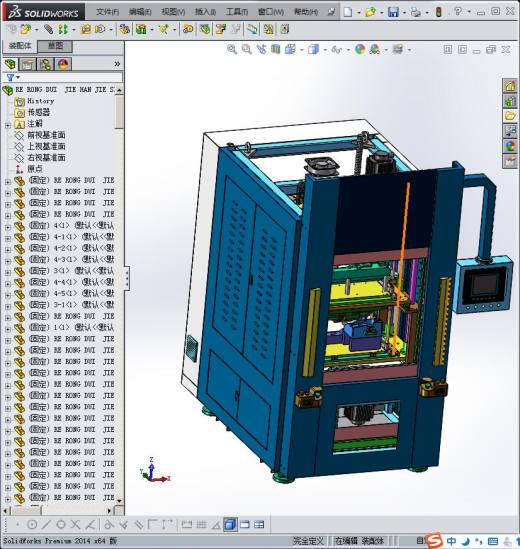Open dropdown arrow next to Save icon
The height and width of the screenshot is (549, 520).
[x=404, y=13]
